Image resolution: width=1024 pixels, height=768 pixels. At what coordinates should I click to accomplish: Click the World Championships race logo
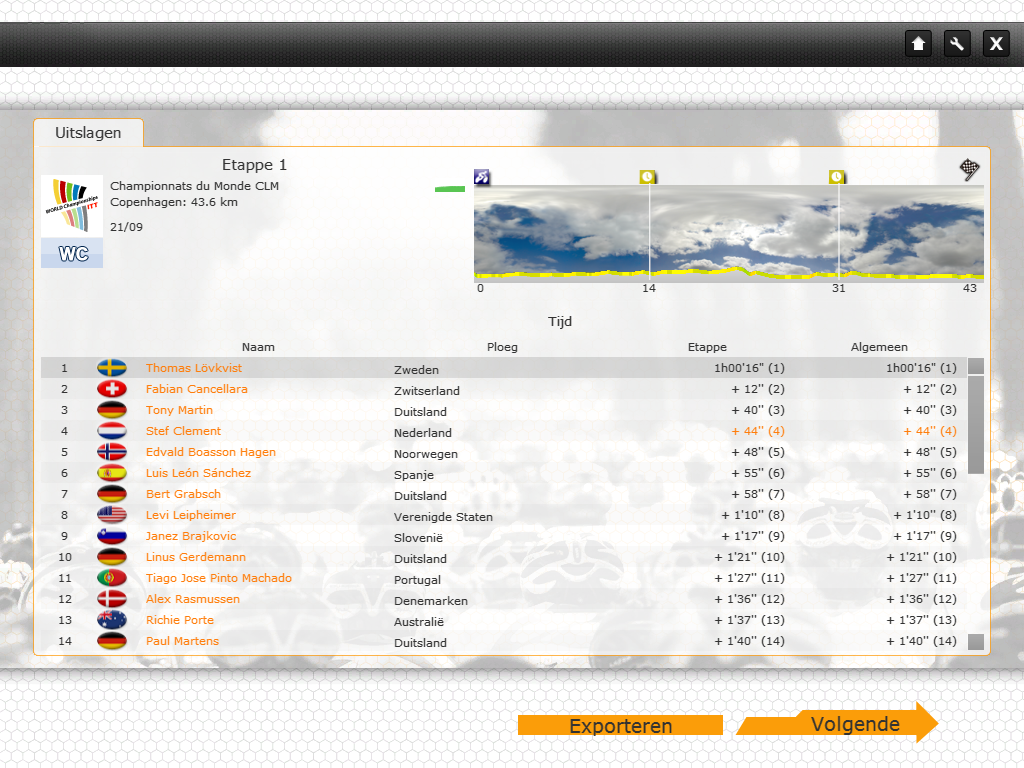(x=72, y=206)
